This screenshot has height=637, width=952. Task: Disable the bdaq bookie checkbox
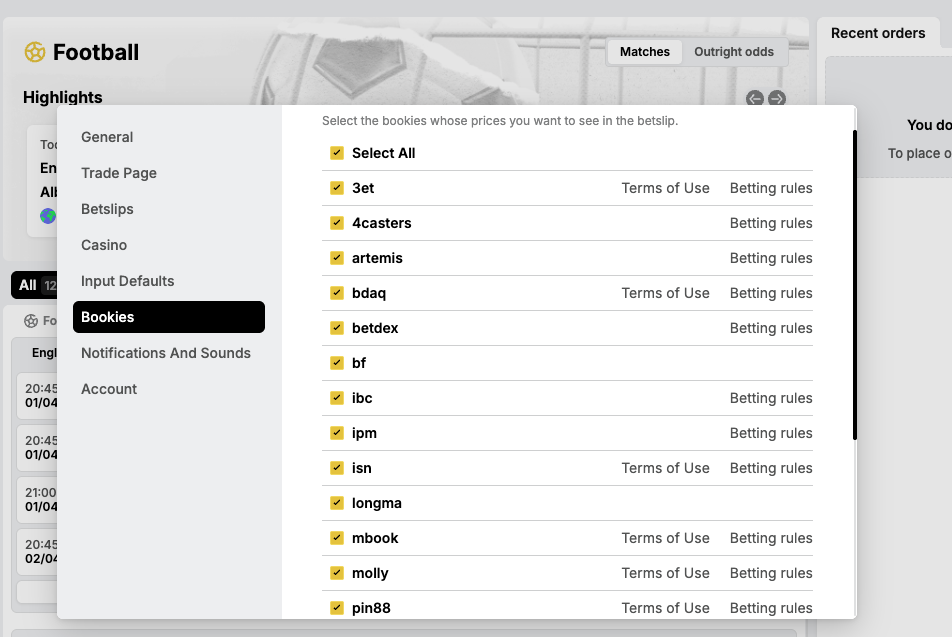pos(336,293)
